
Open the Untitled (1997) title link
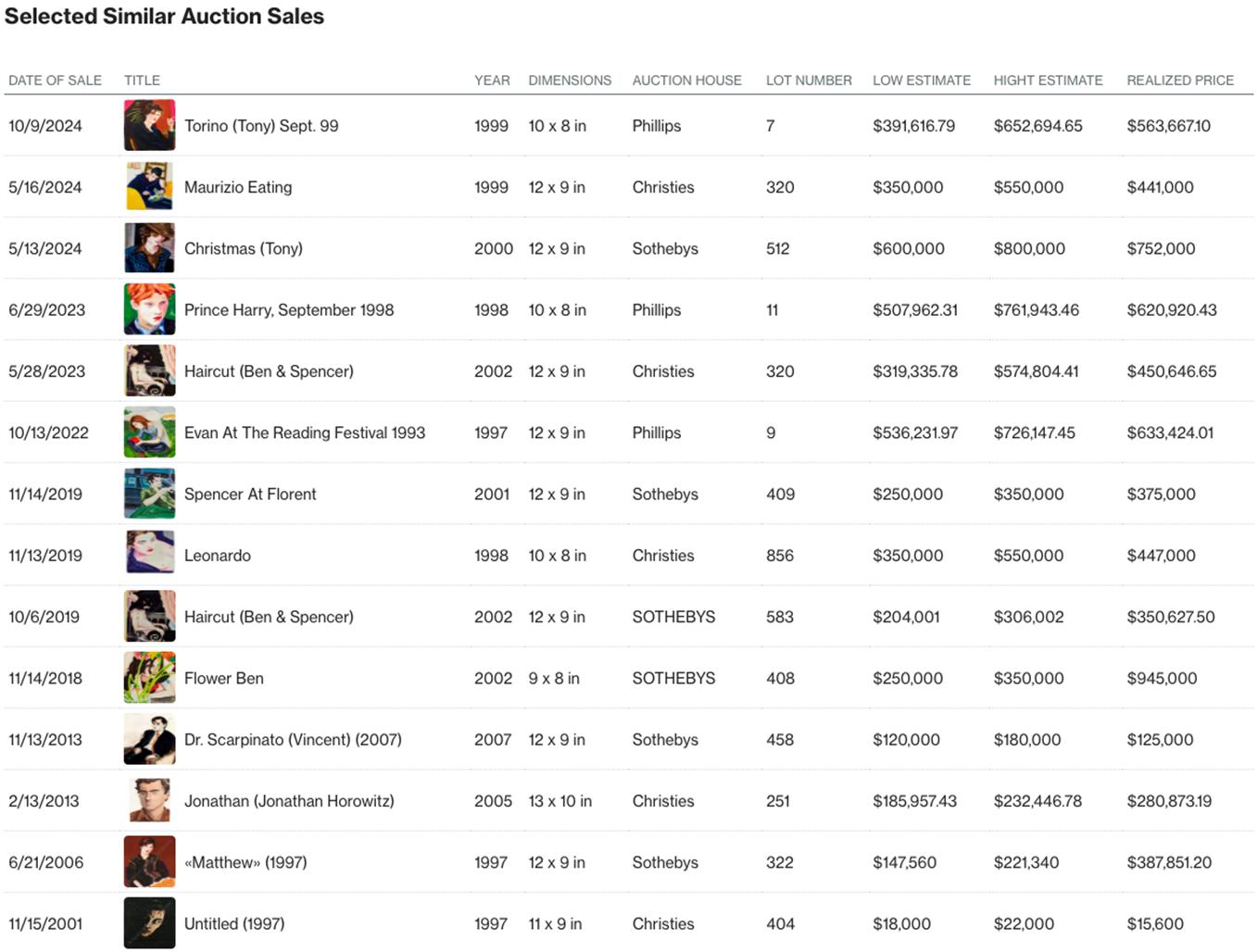(x=234, y=923)
